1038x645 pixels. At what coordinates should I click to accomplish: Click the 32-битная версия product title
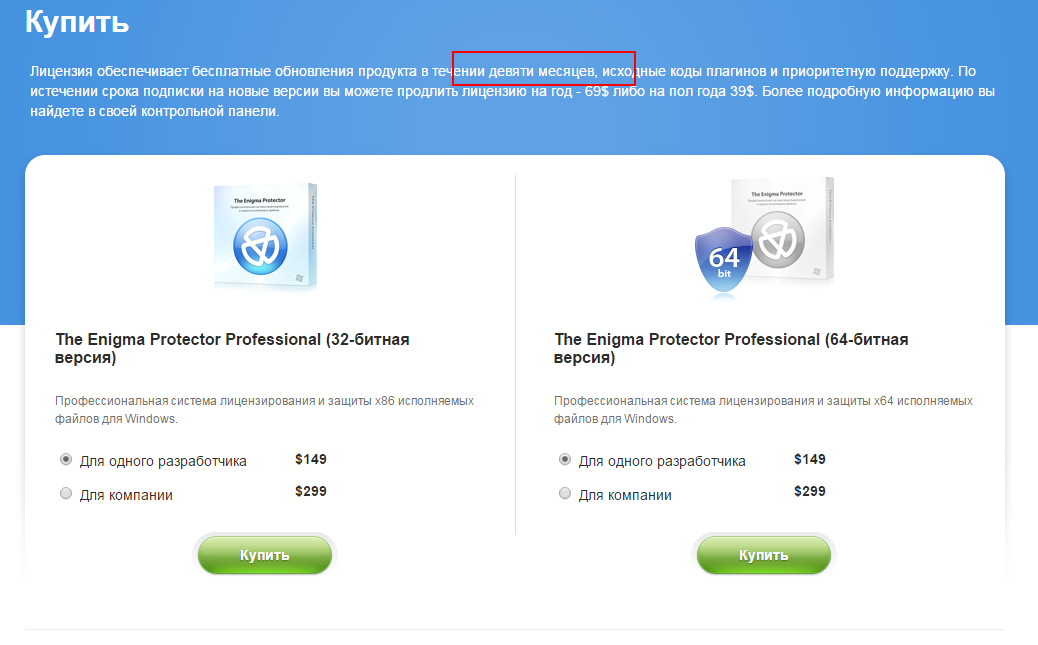pos(232,348)
